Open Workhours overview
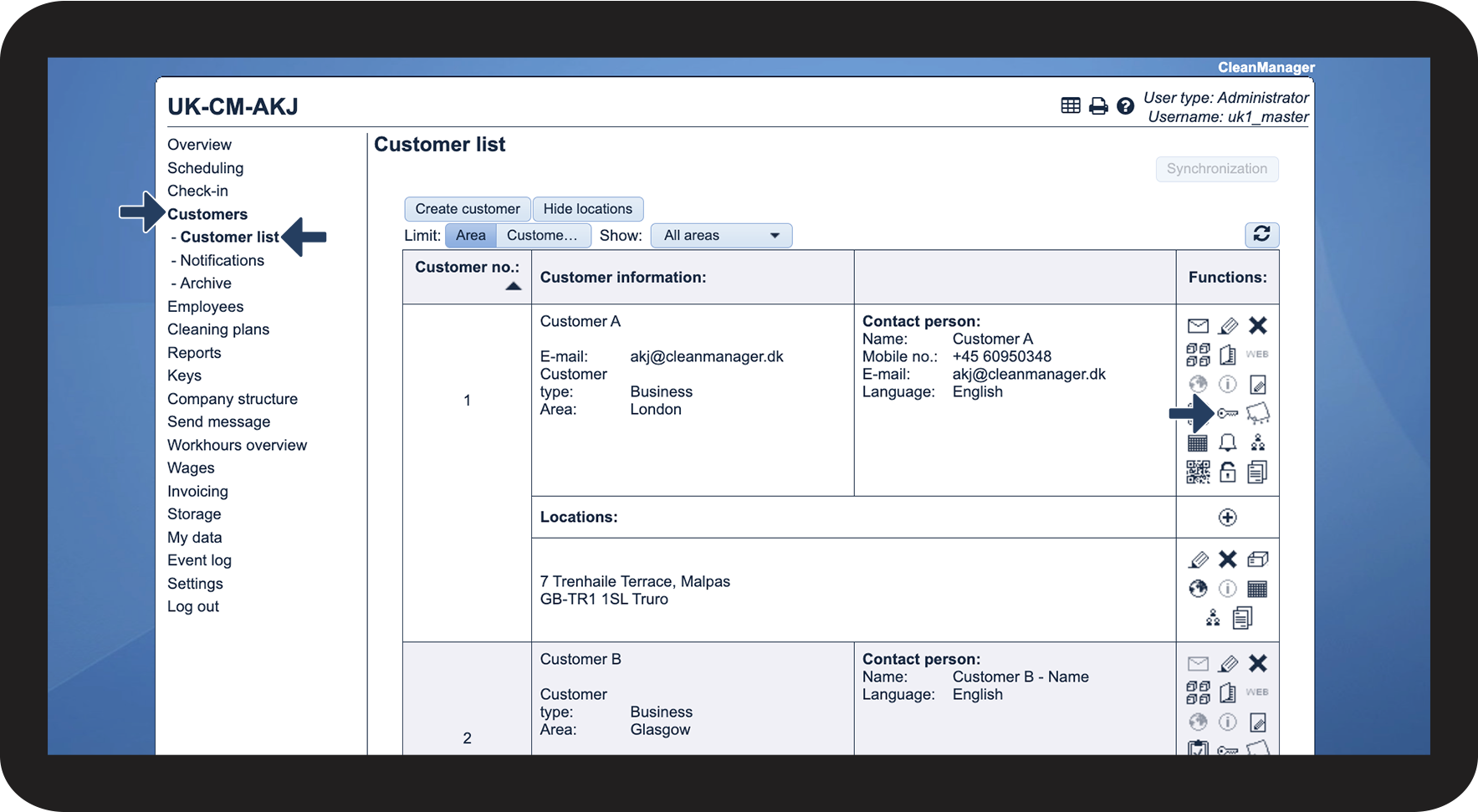Image resolution: width=1478 pixels, height=812 pixels. click(237, 445)
